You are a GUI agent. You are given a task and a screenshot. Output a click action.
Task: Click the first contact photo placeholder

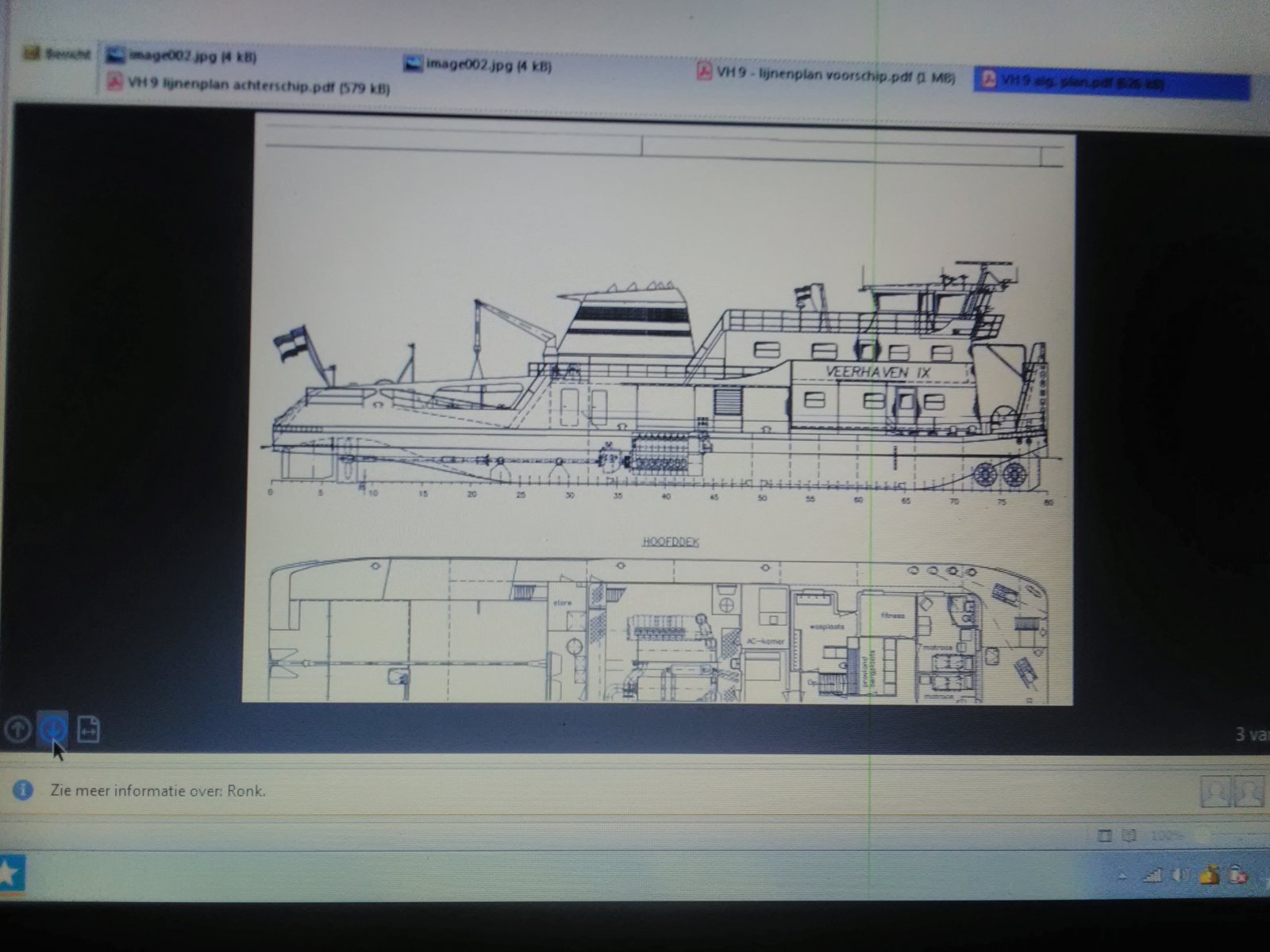click(1214, 791)
